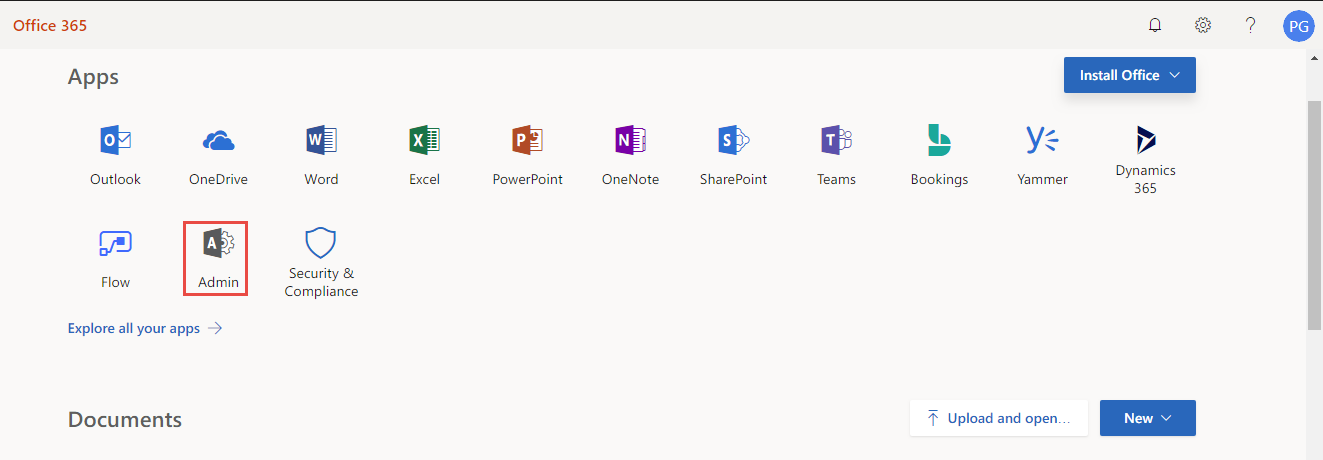Launch the OneNote app
This screenshot has height=460, width=1323.
(x=630, y=156)
